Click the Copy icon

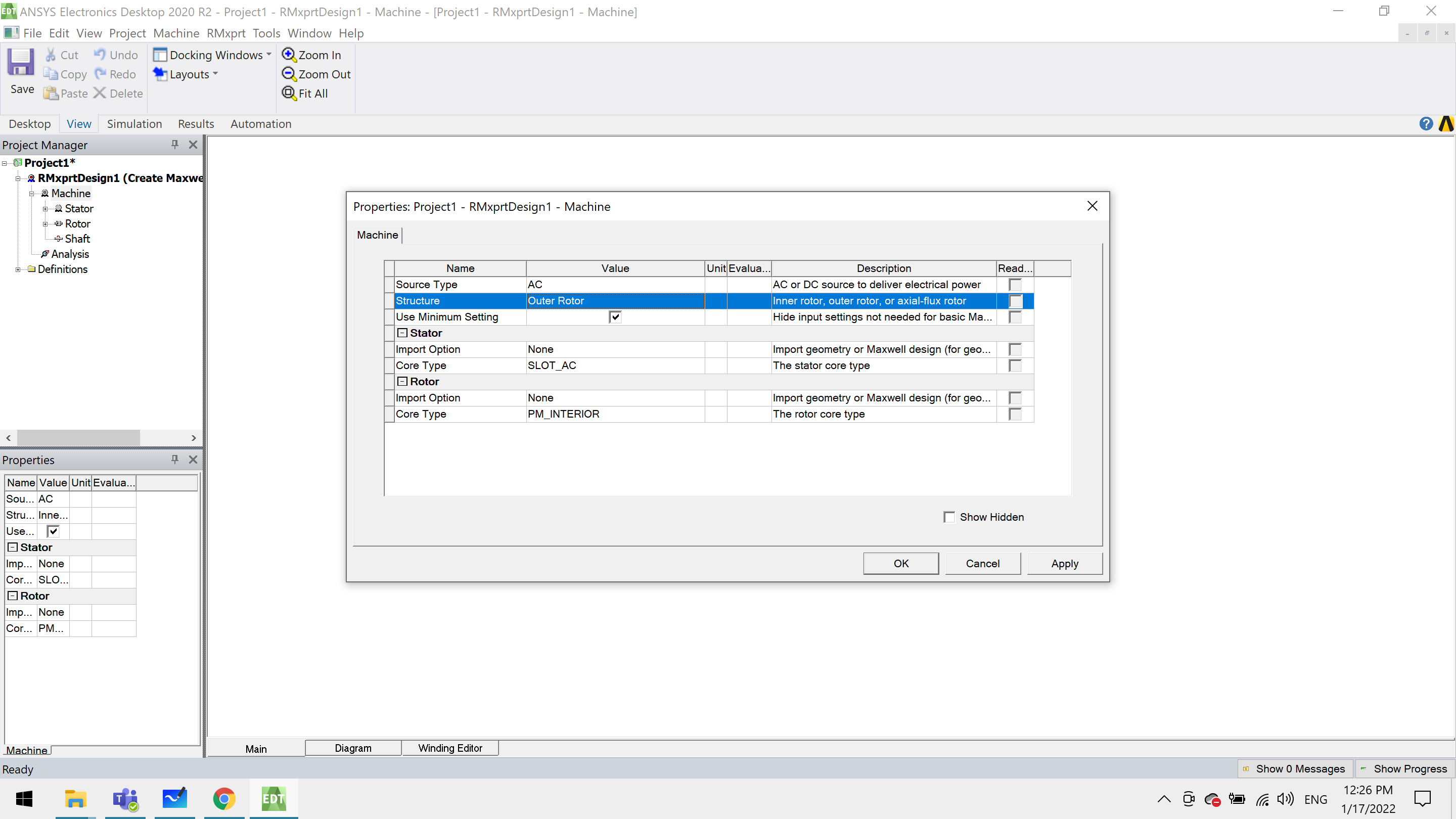[x=51, y=74]
